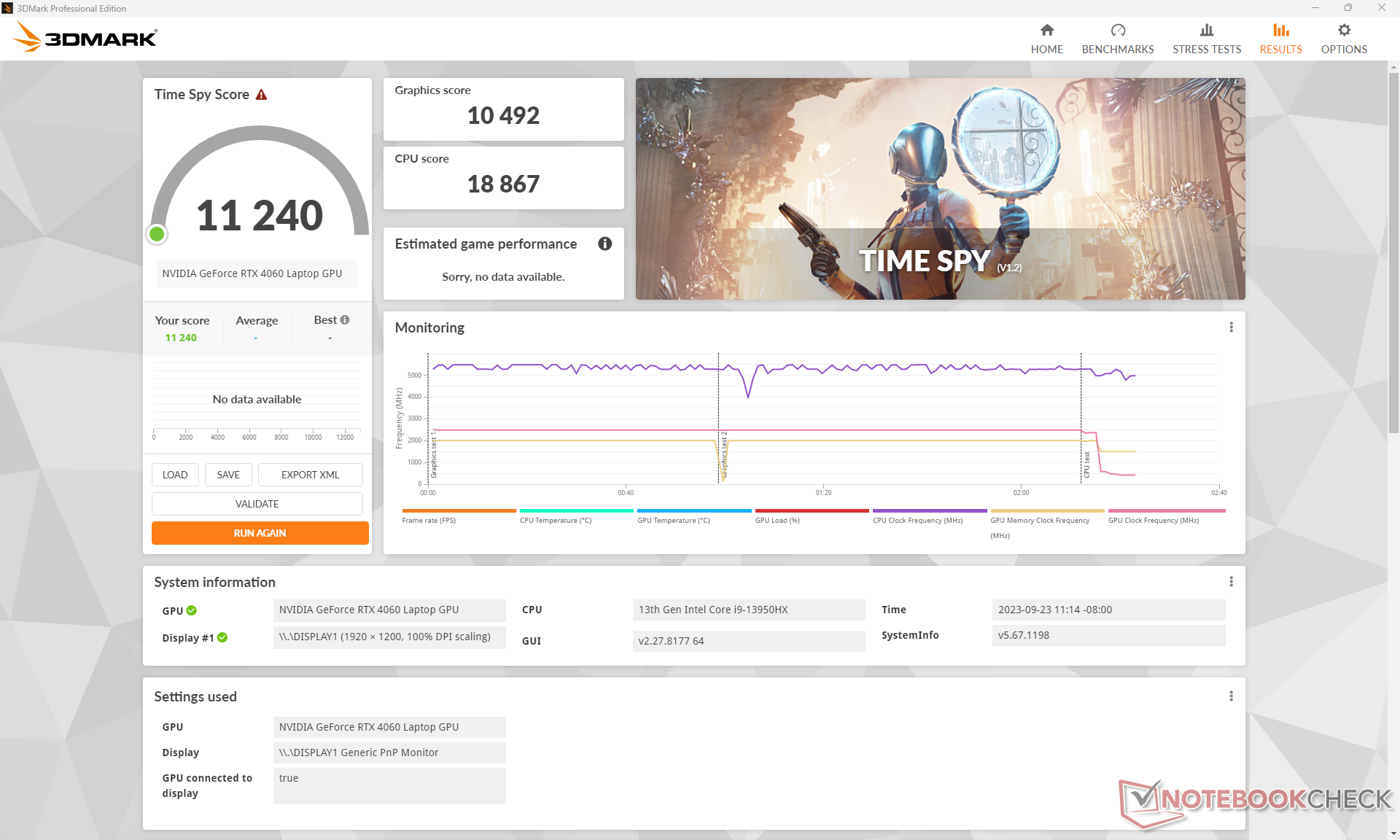Go to Benchmarks via speedometer icon

(x=1117, y=31)
